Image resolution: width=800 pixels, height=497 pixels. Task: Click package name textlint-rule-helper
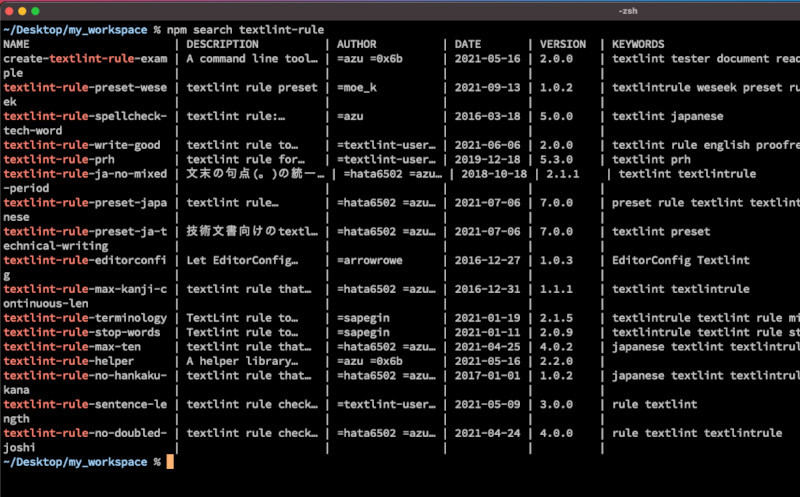coord(68,361)
